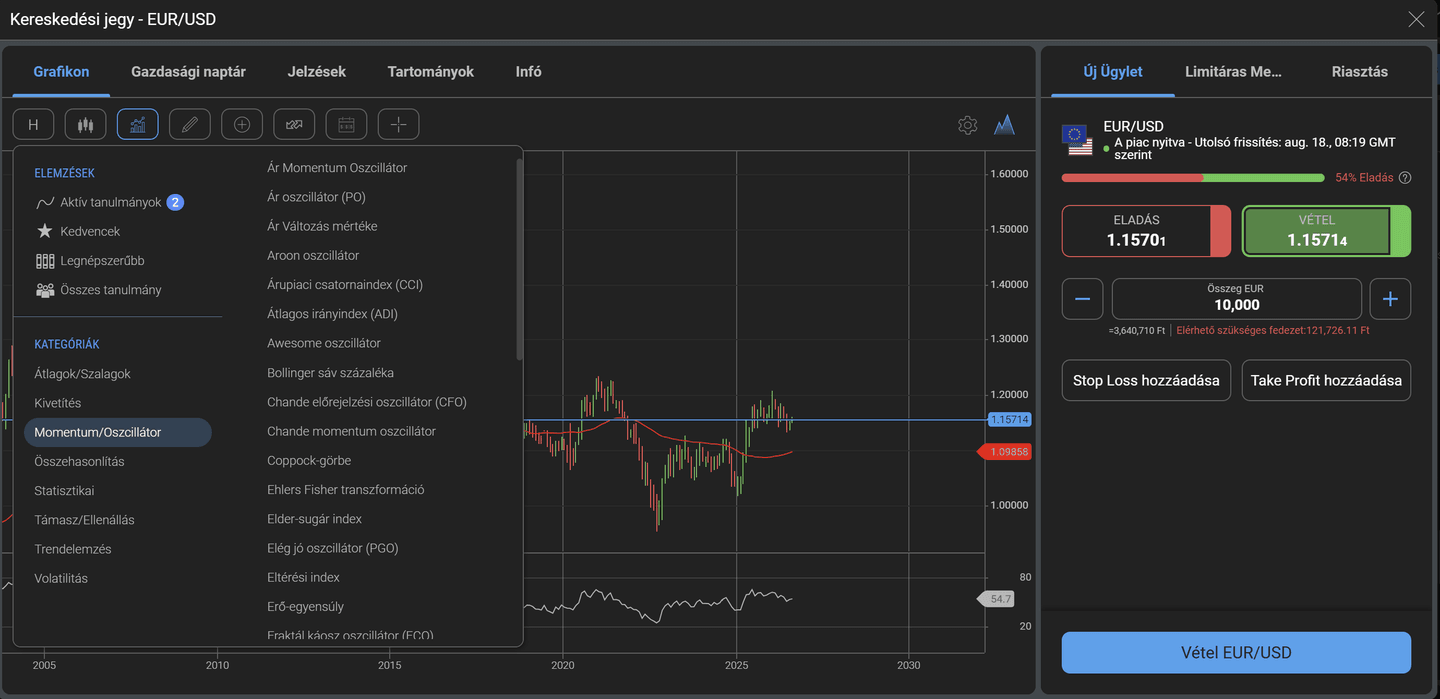Add Árupiaci csatornaindex (CCI) study
The image size is (1440, 699).
345,284
